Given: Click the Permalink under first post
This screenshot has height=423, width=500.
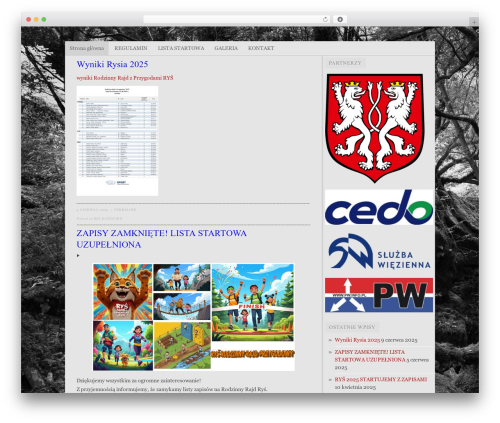Looking at the screenshot, I should point(125,210).
